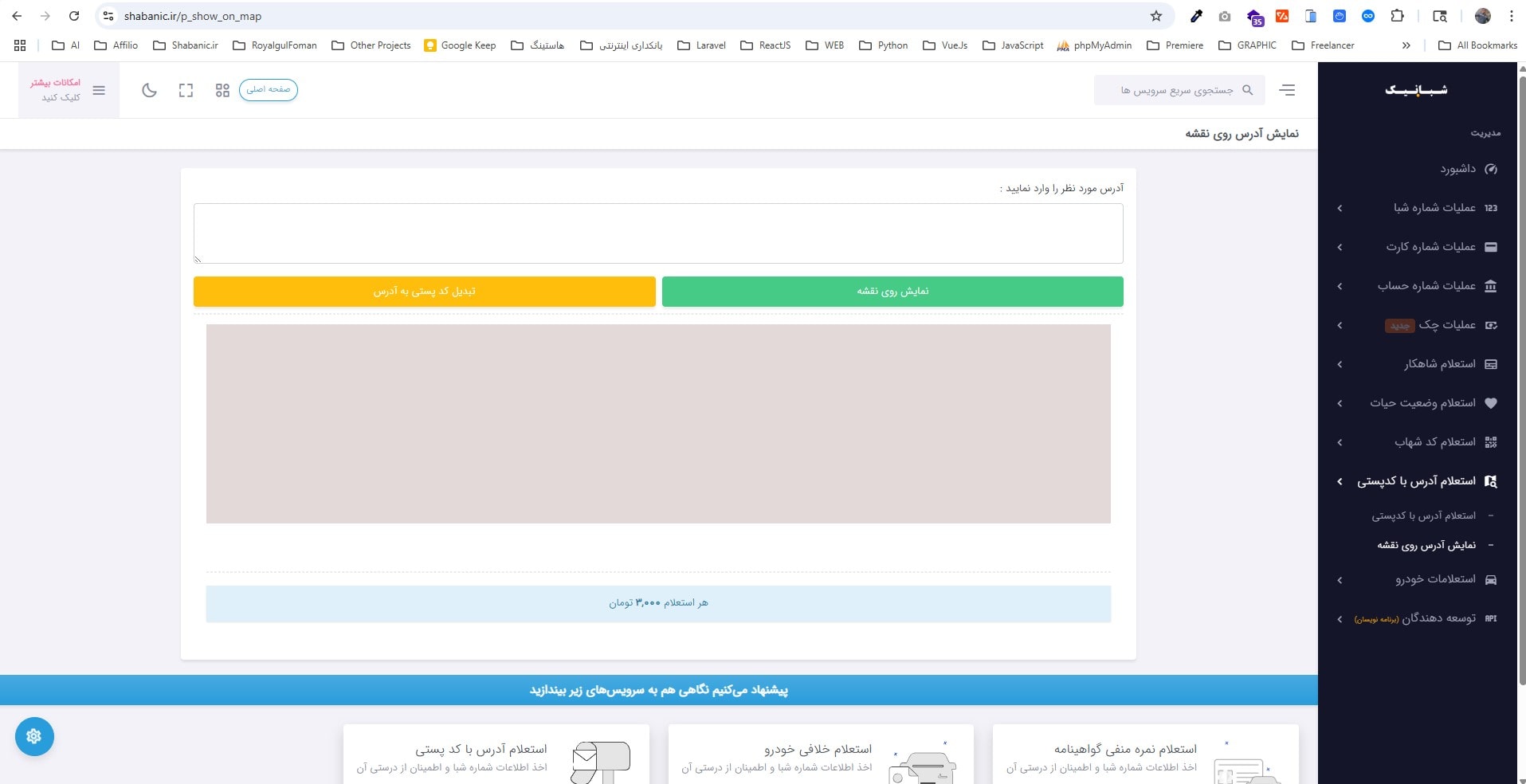This screenshot has width=1526, height=784.
Task: Click browser back arrow
Action: click(x=17, y=16)
